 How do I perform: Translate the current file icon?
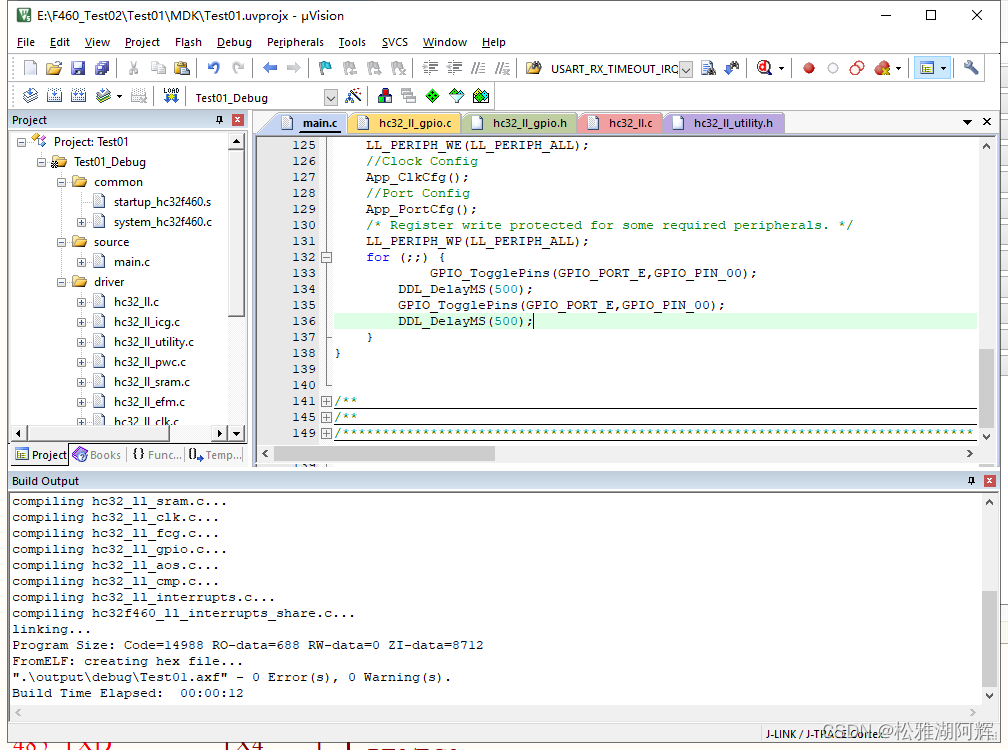point(30,96)
